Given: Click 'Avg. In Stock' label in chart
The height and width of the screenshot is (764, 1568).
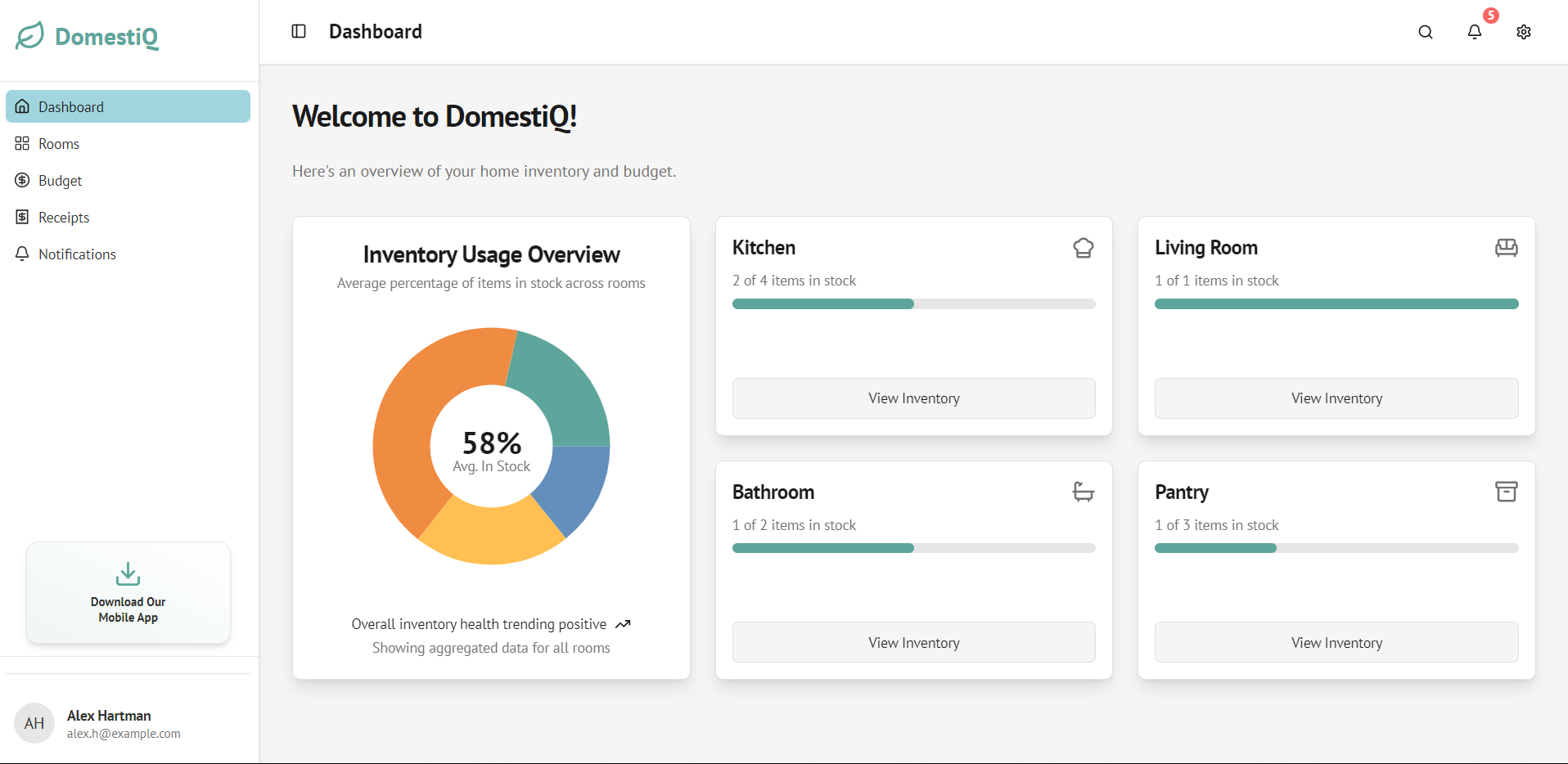Looking at the screenshot, I should [x=491, y=466].
